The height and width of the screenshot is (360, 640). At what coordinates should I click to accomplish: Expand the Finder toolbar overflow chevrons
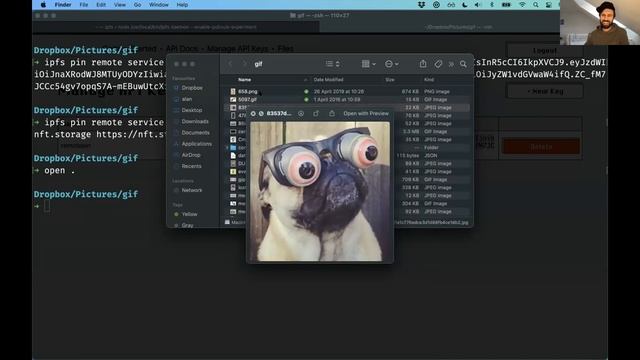pos(451,64)
